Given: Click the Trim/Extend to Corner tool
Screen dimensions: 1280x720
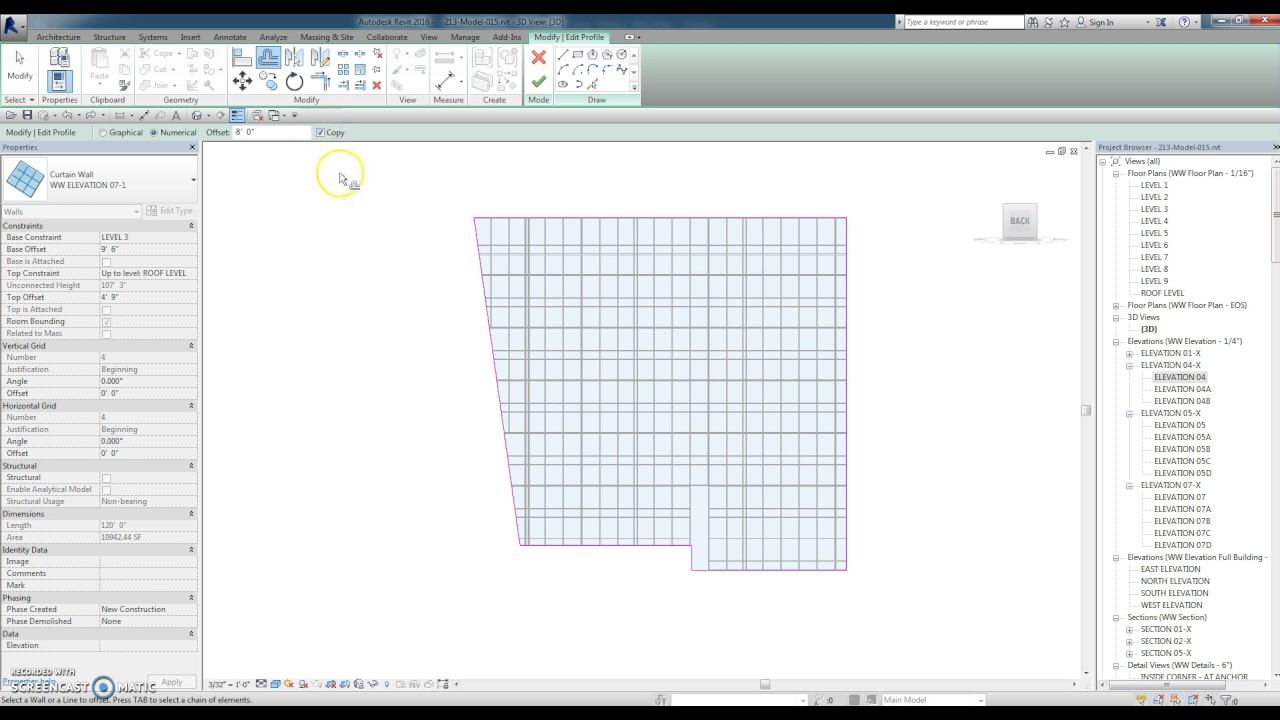Looking at the screenshot, I should point(320,82).
